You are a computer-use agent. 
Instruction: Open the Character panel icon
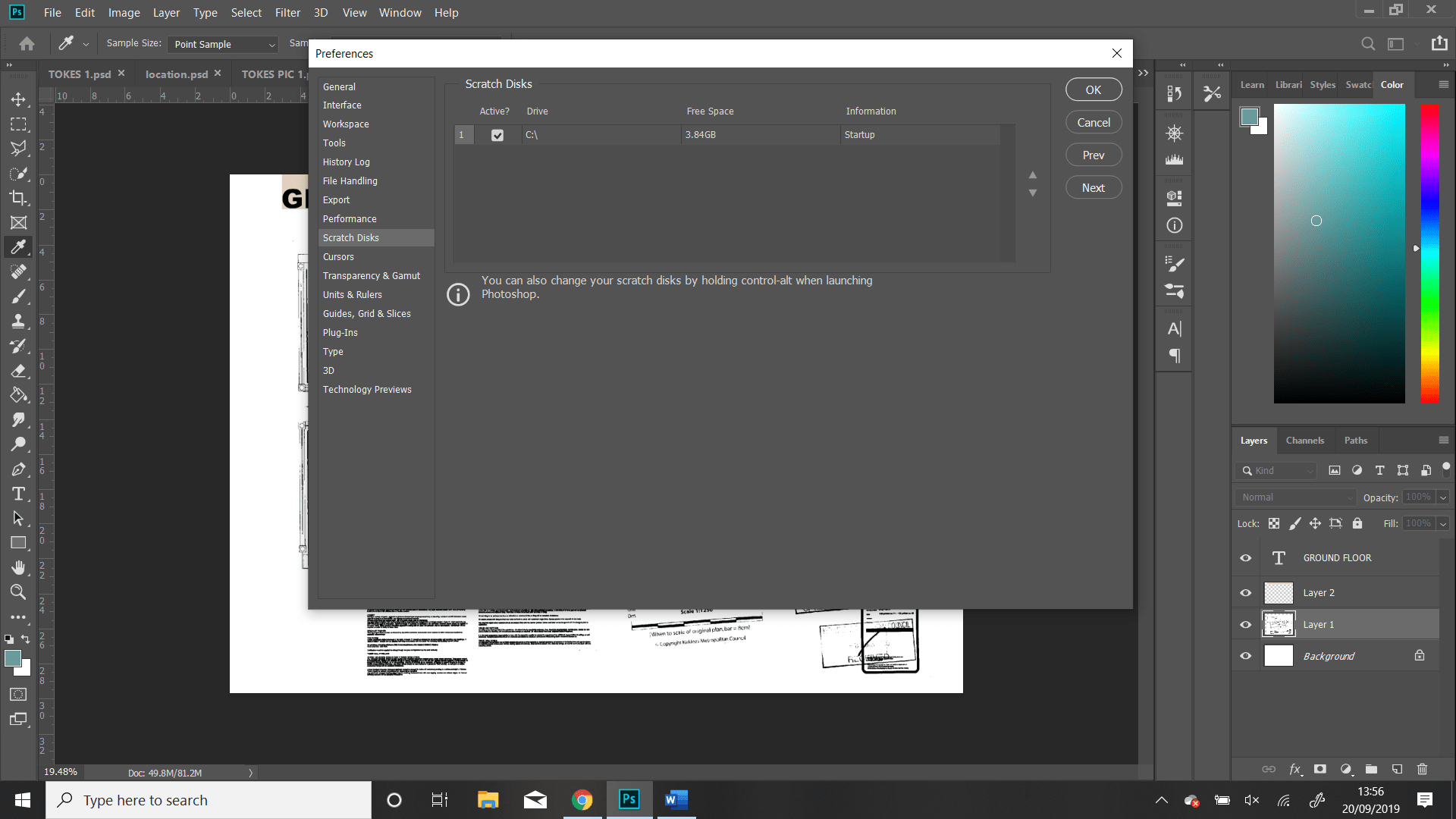coord(1174,328)
